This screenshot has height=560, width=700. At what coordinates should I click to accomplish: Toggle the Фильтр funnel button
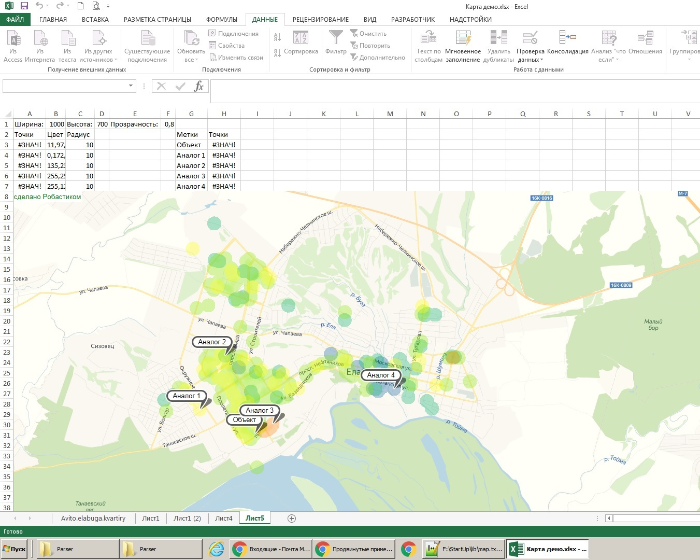[x=336, y=43]
